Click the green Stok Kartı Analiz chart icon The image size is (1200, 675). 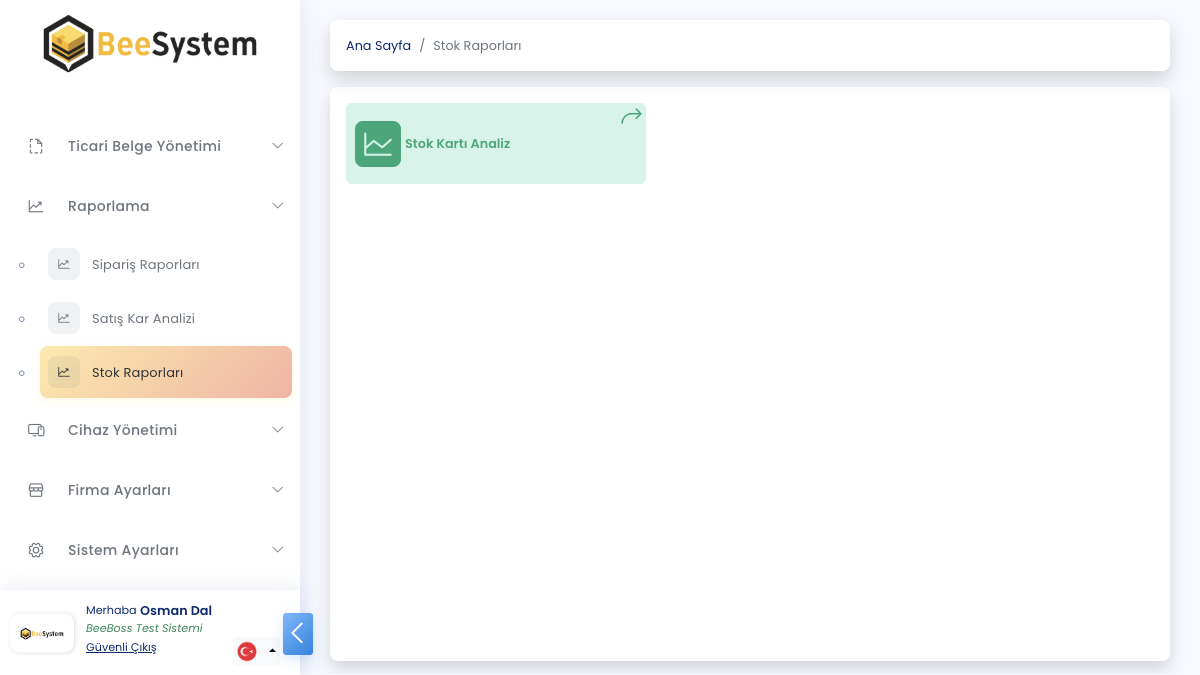coord(378,144)
